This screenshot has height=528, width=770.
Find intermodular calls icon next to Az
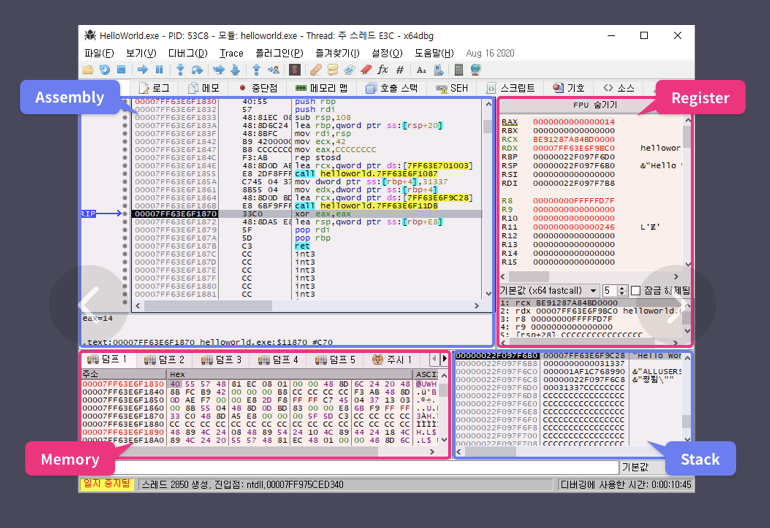click(439, 70)
